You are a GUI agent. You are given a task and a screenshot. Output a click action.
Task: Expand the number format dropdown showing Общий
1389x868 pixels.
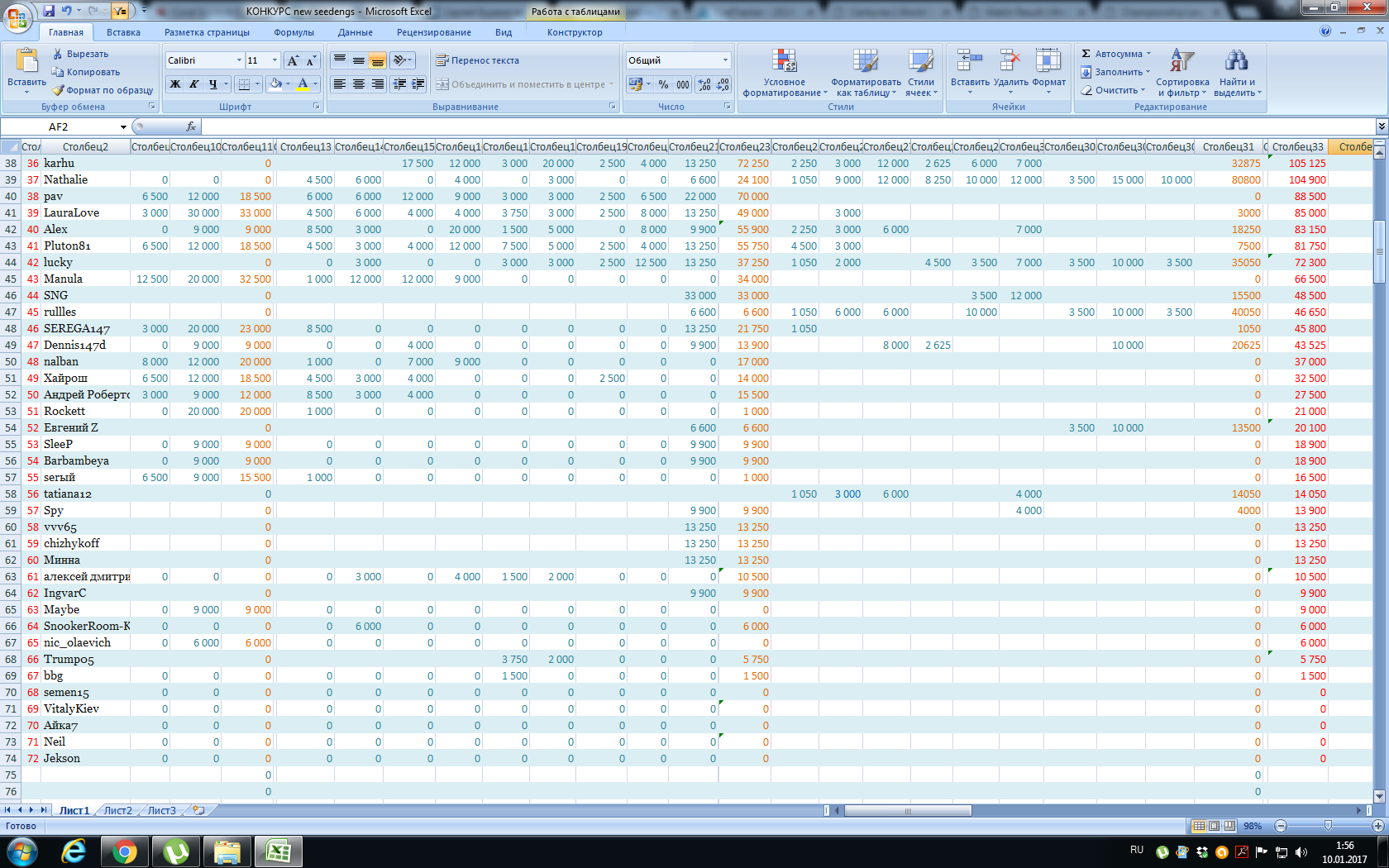click(725, 60)
